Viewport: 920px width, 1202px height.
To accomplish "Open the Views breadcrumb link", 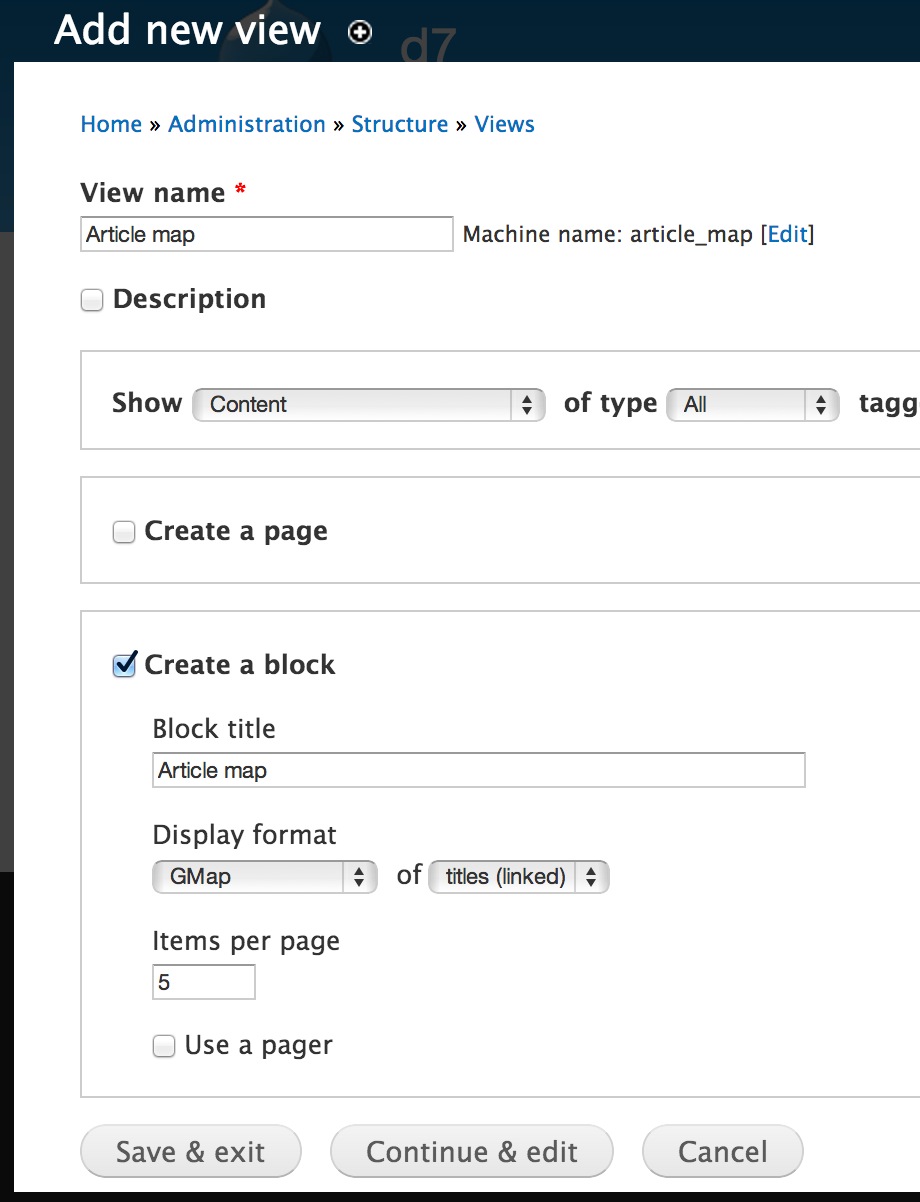I will pyautogui.click(x=504, y=124).
